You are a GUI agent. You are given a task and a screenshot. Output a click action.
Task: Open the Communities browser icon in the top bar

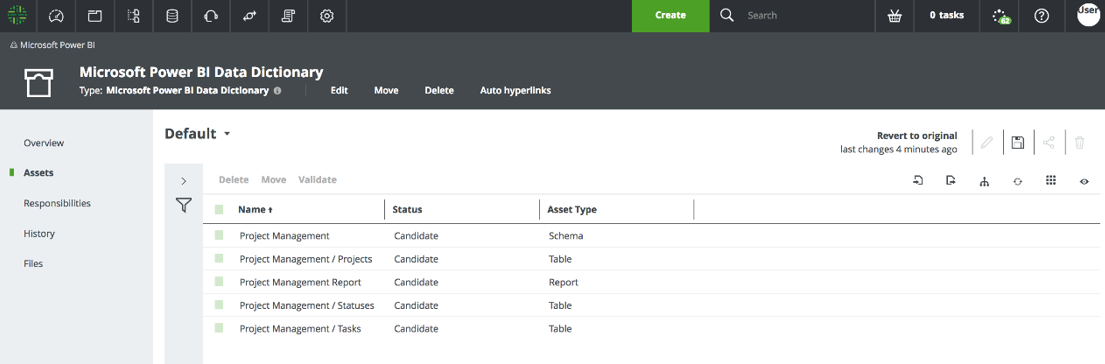tap(94, 15)
